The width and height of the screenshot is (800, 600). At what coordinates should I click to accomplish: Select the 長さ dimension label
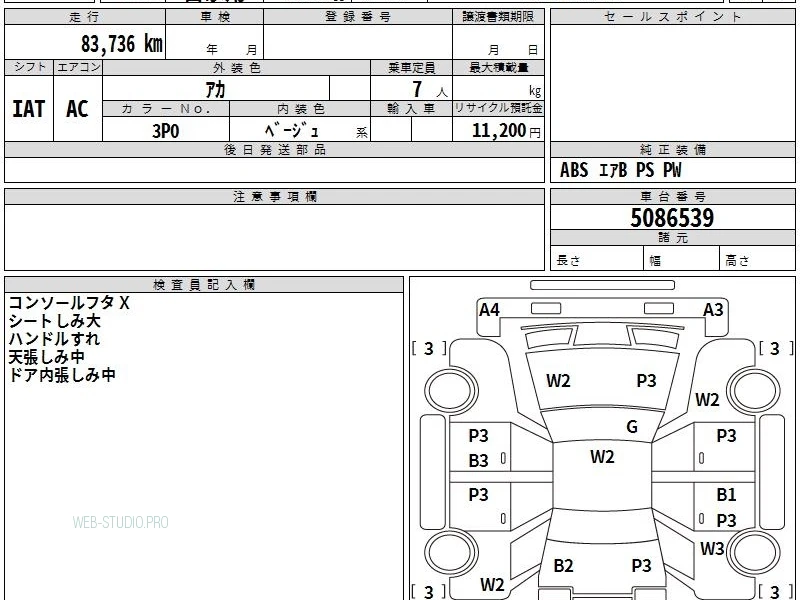(568, 260)
